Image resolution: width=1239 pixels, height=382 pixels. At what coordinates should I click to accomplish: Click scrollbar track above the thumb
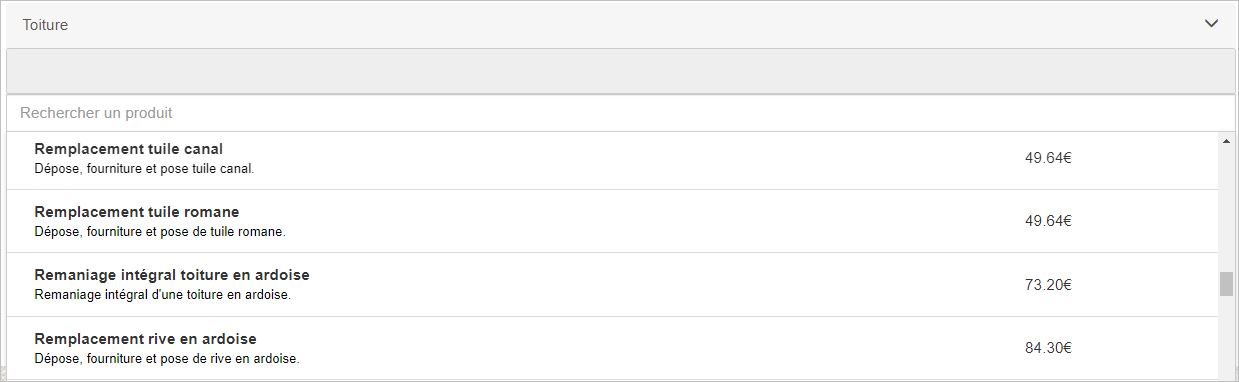(1226, 210)
